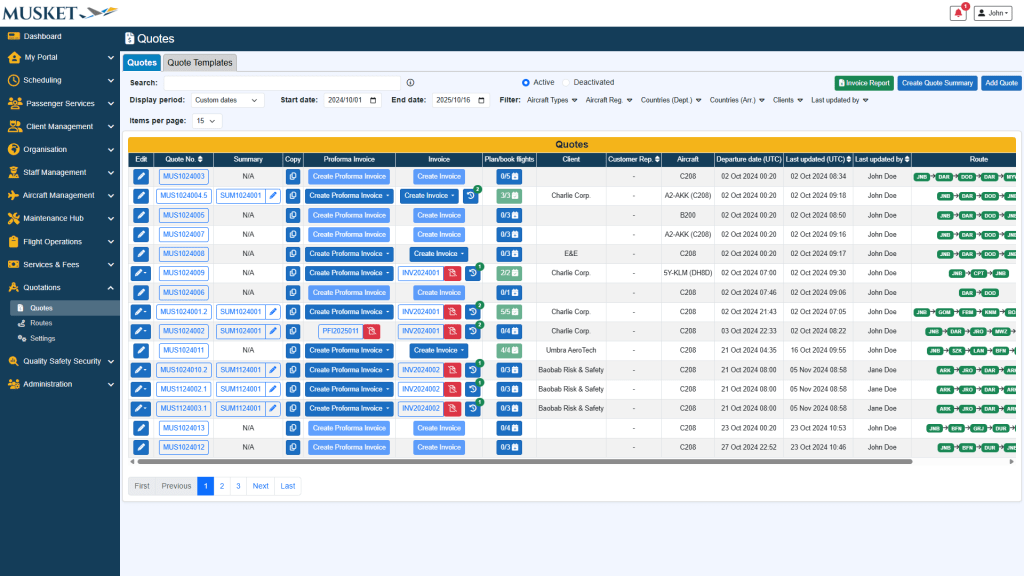Expand the Aircraft Types filter
This screenshot has width=1024, height=576.
tap(551, 100)
